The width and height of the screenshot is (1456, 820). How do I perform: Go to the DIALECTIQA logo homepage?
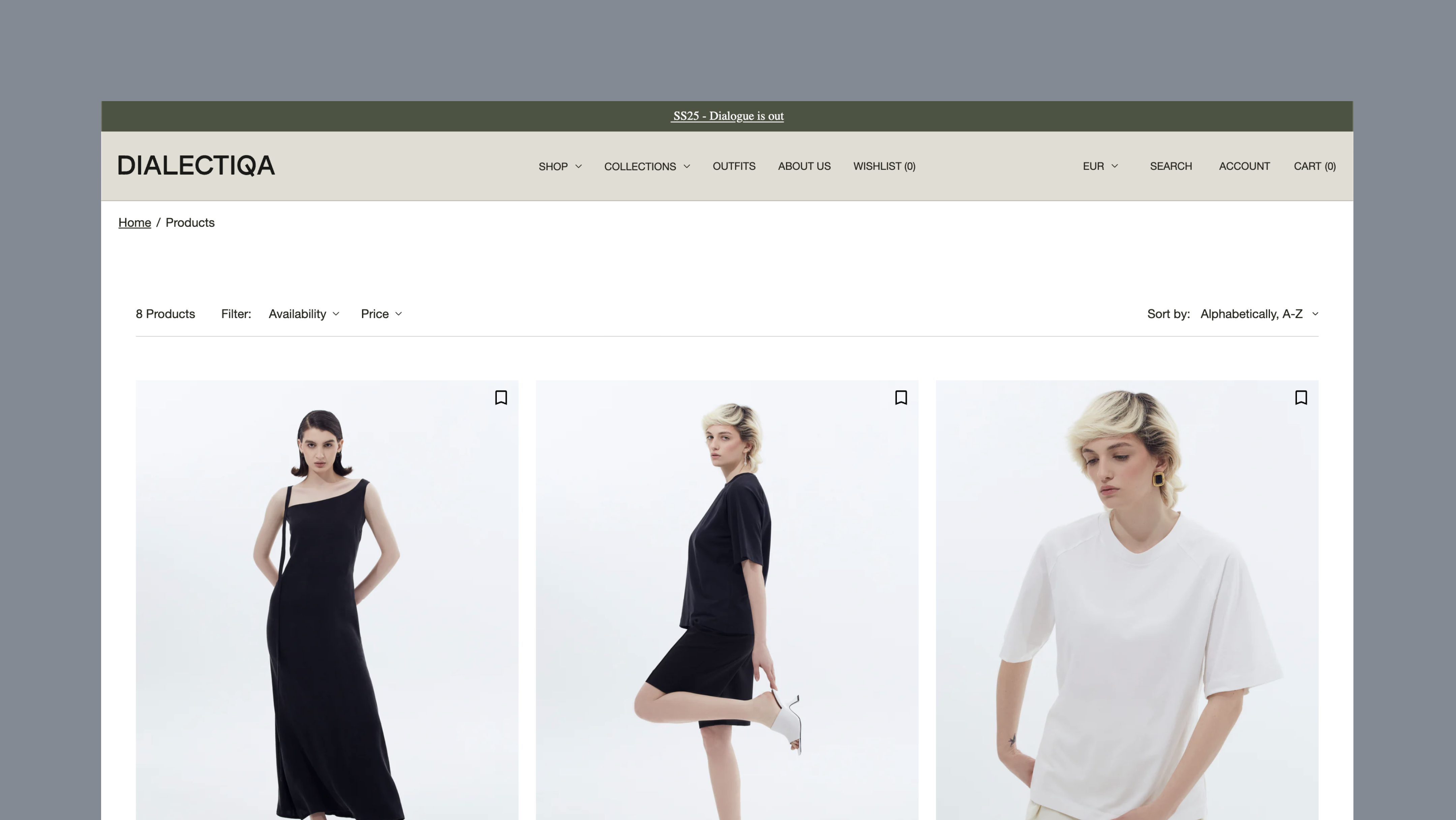click(196, 165)
